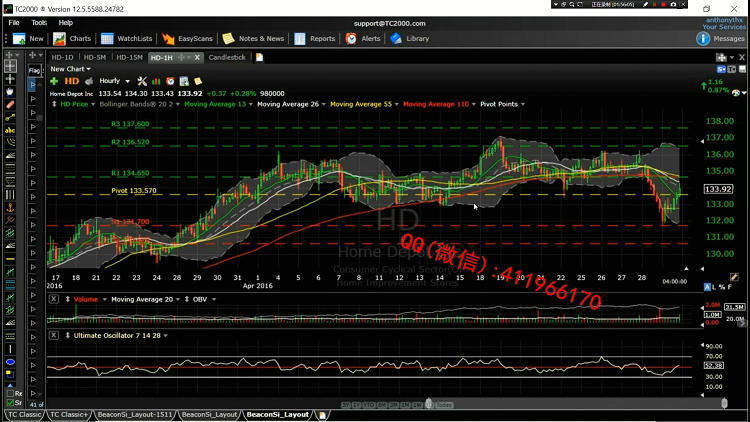Select the eraser tool
The image size is (750, 422).
click(10, 104)
